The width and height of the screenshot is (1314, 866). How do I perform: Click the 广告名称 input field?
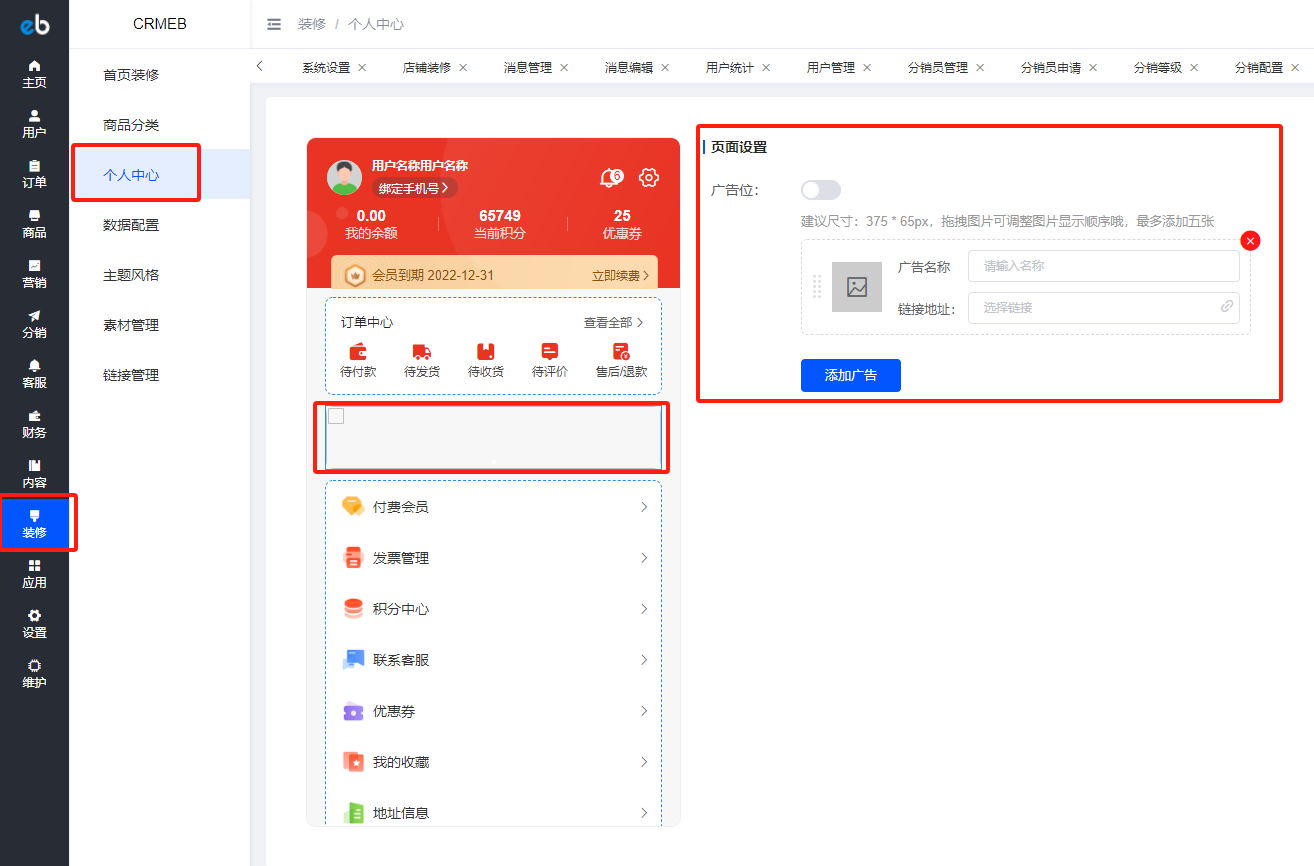click(x=1104, y=266)
